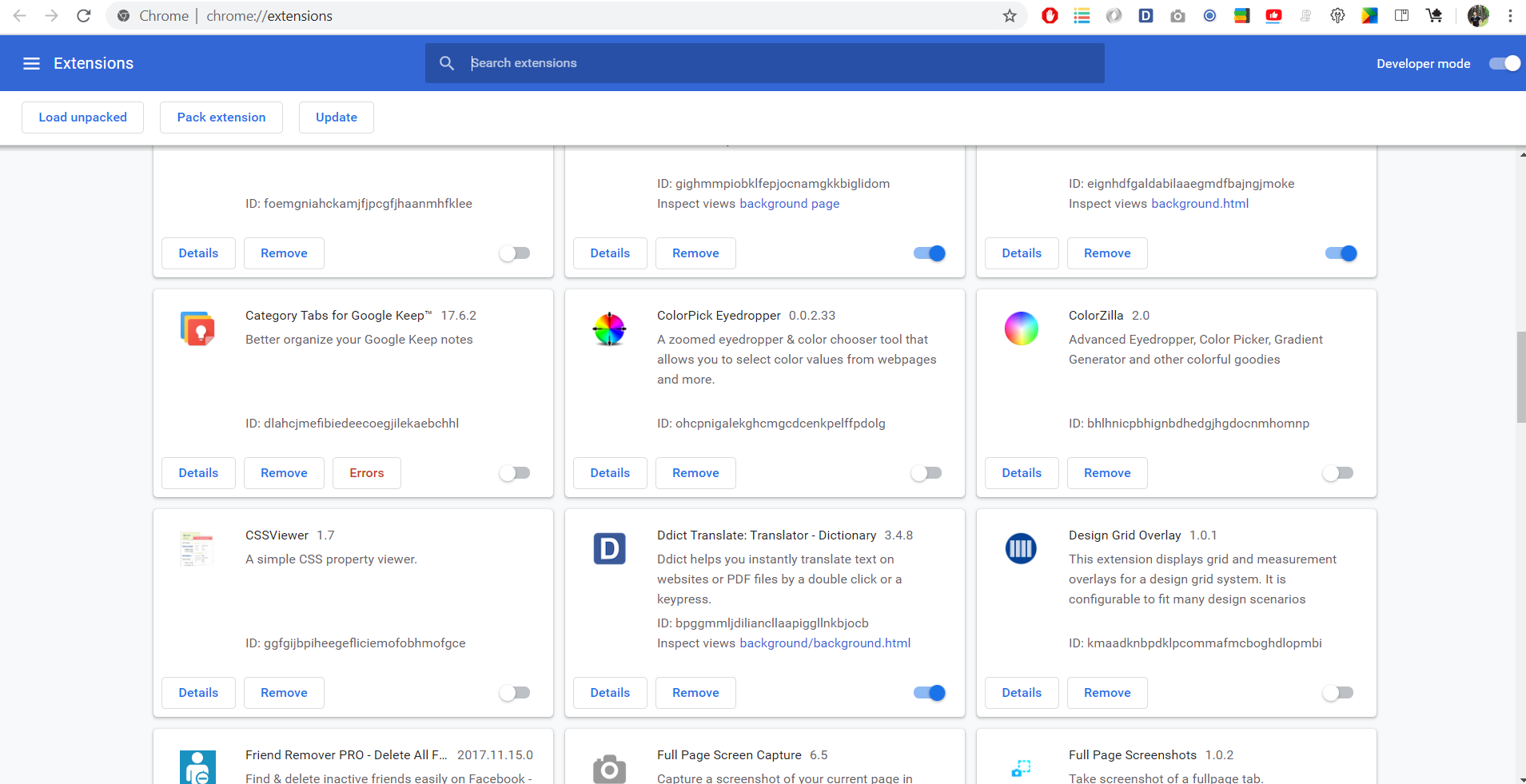Click the Full Page Screen Capture camera icon
1526x784 pixels.
[x=609, y=768]
